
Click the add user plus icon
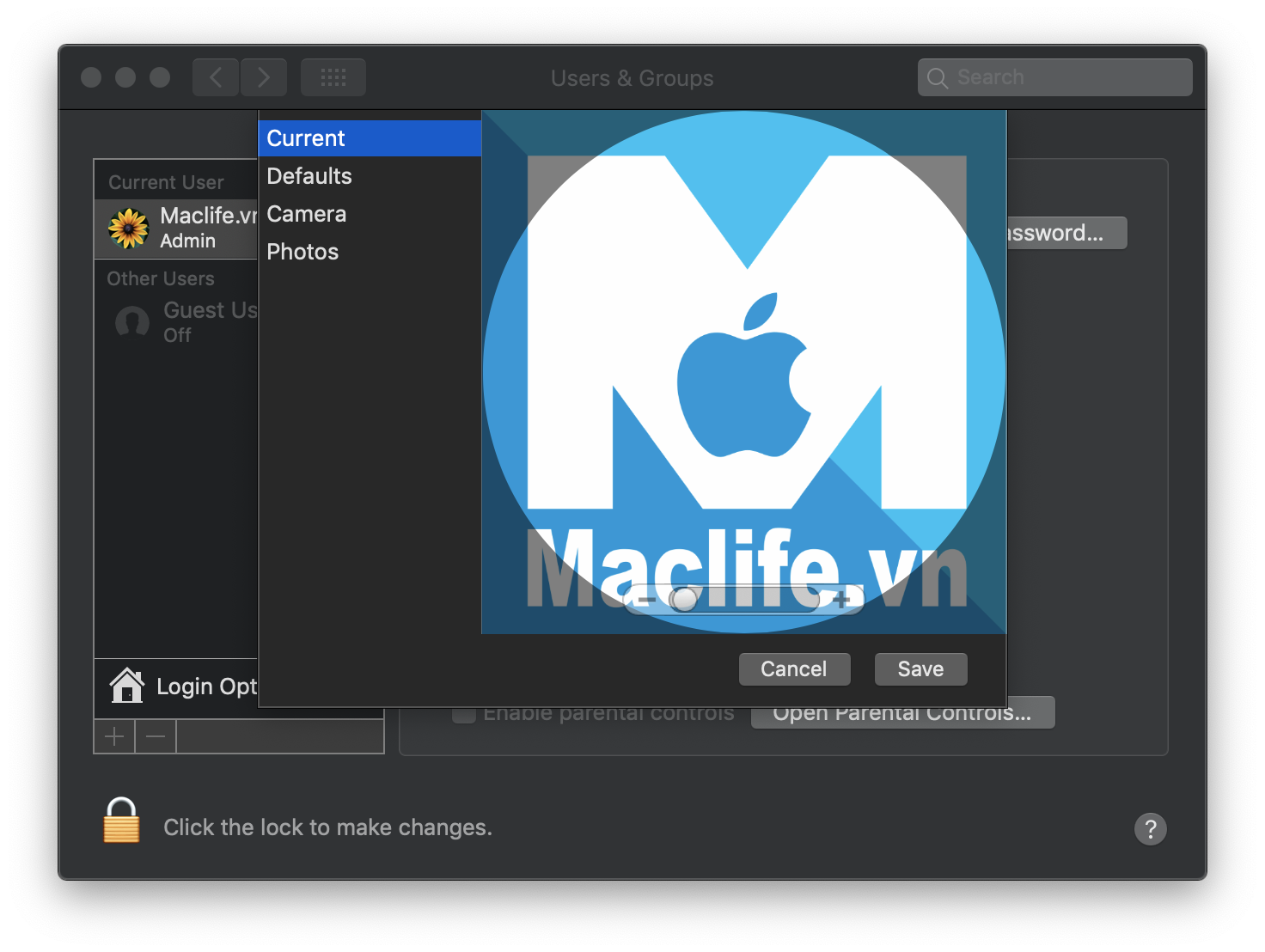click(x=113, y=735)
